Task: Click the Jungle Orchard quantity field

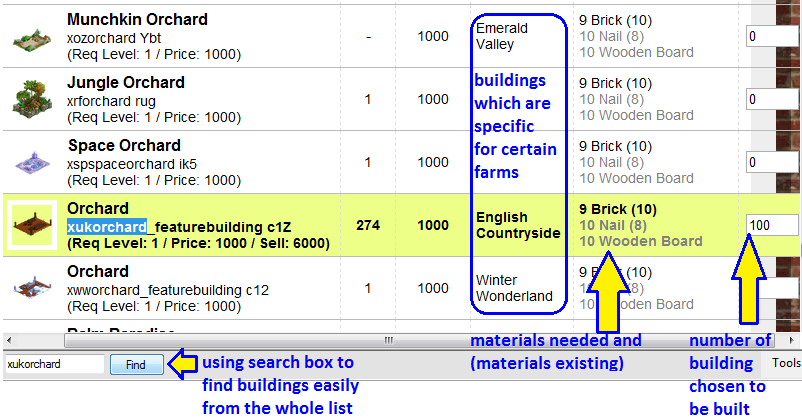Action: coord(772,99)
